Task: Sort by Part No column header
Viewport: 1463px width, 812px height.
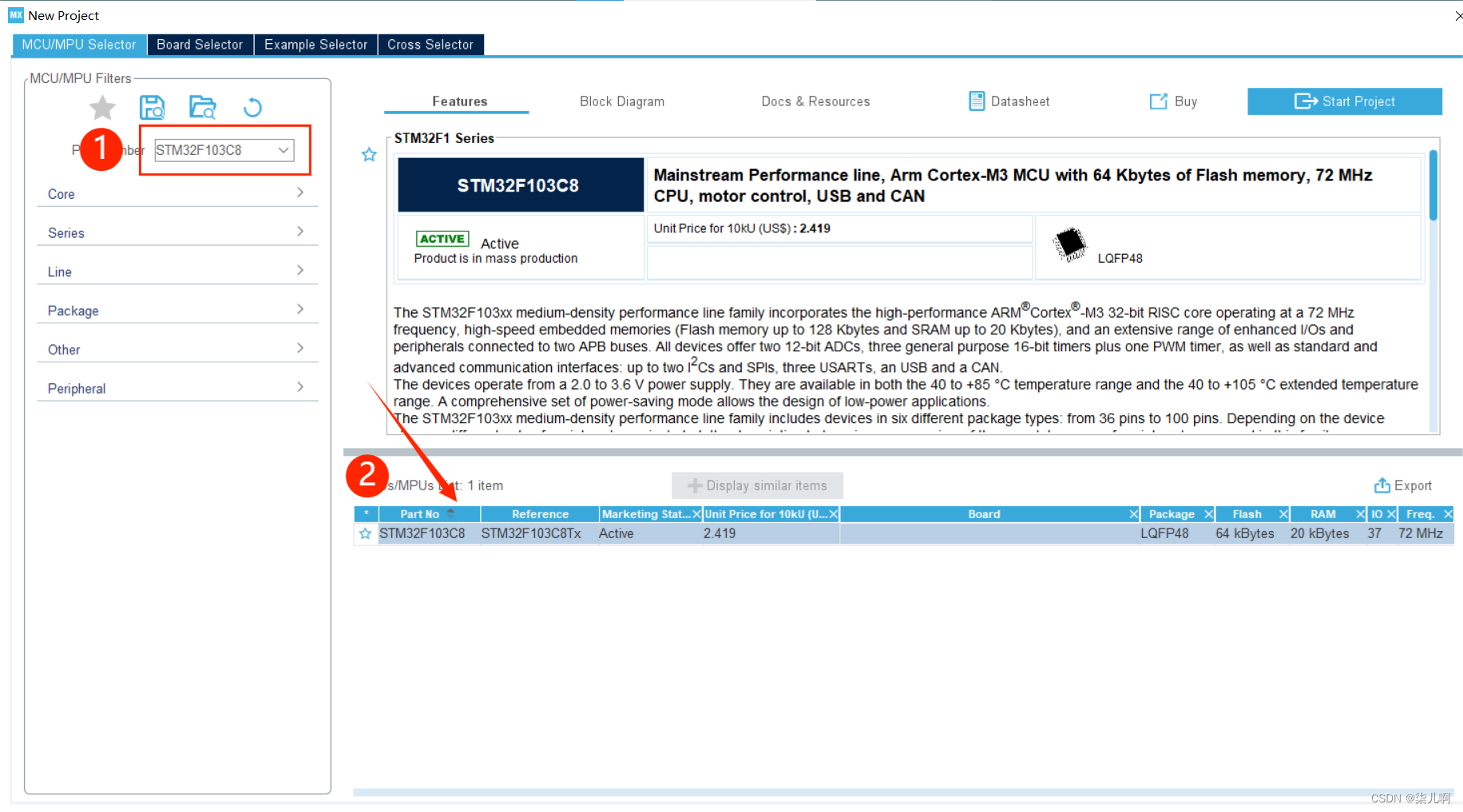Action: 429,514
